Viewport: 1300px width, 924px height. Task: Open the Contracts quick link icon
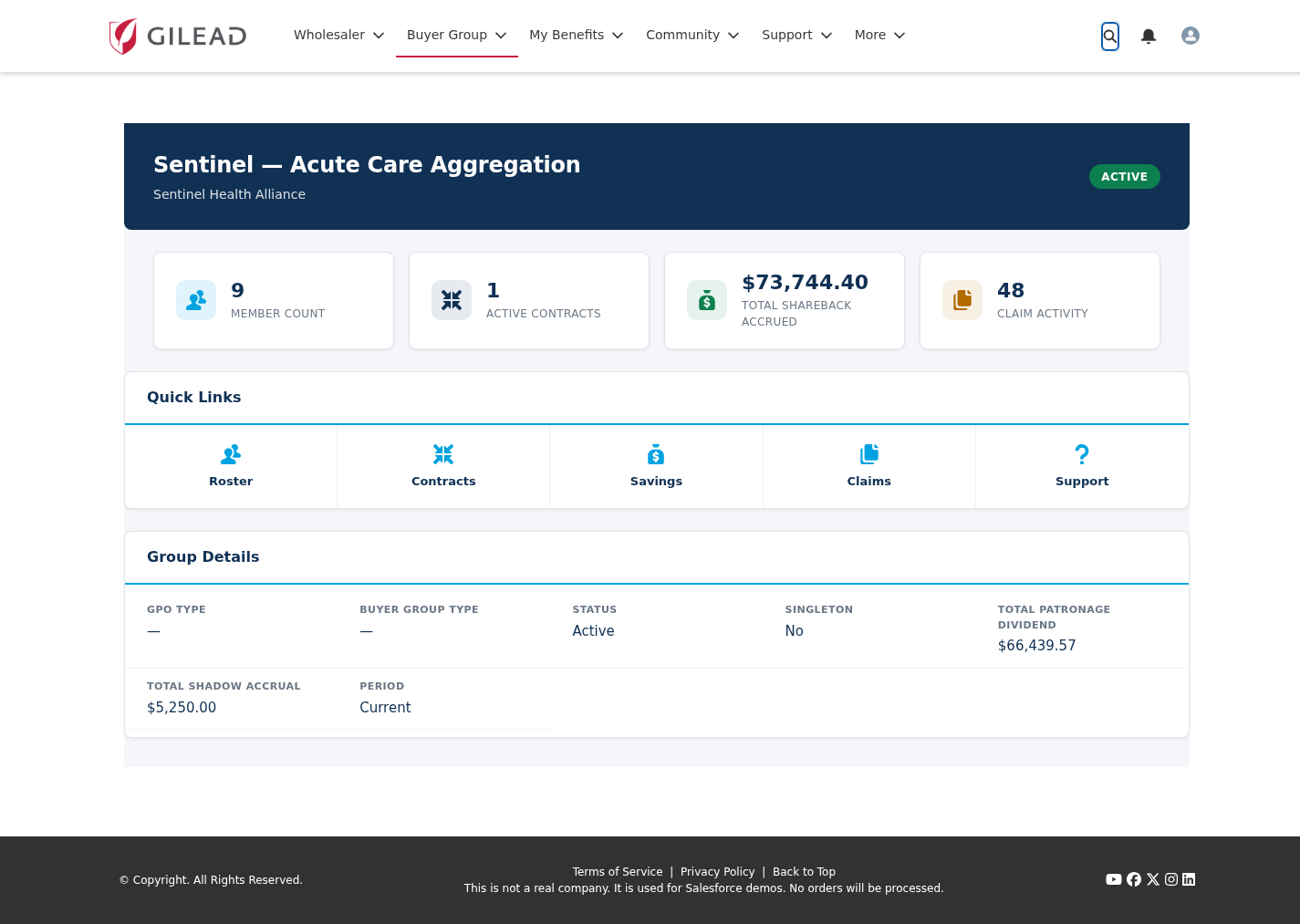click(443, 454)
